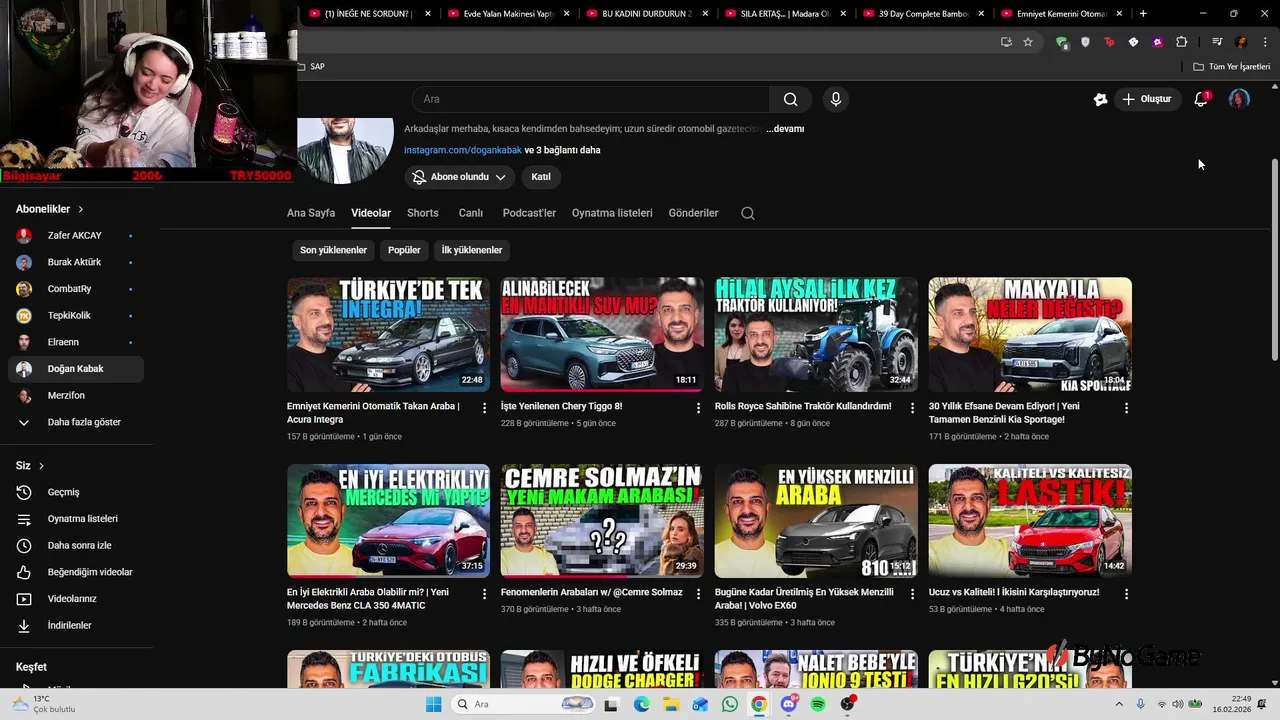Open video title En İyi Elektrikli Araba Olabilir mi
Viewport: 1280px width, 720px height.
coord(368,599)
